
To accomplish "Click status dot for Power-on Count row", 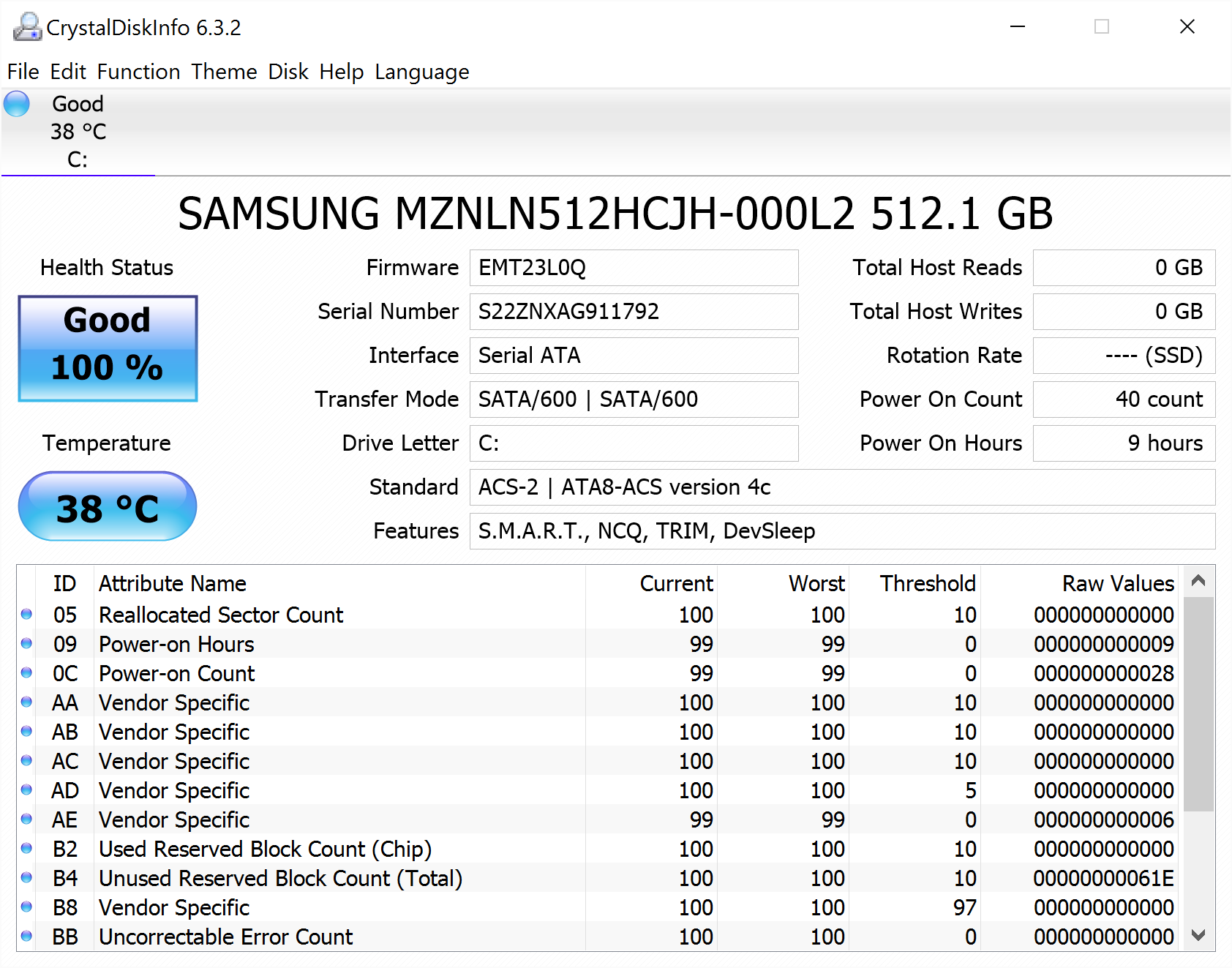I will 26,673.
